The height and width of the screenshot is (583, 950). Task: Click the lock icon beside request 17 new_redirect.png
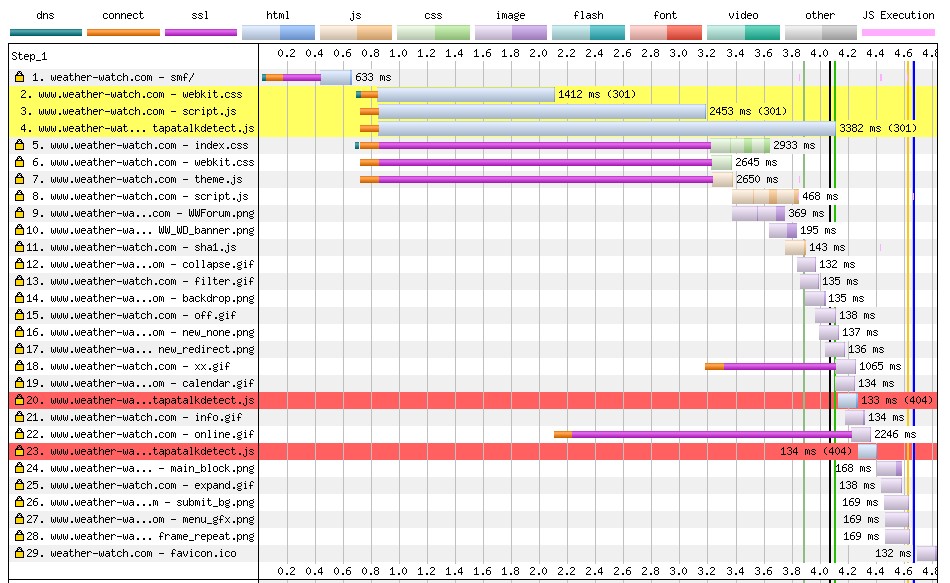pyautogui.click(x=19, y=348)
